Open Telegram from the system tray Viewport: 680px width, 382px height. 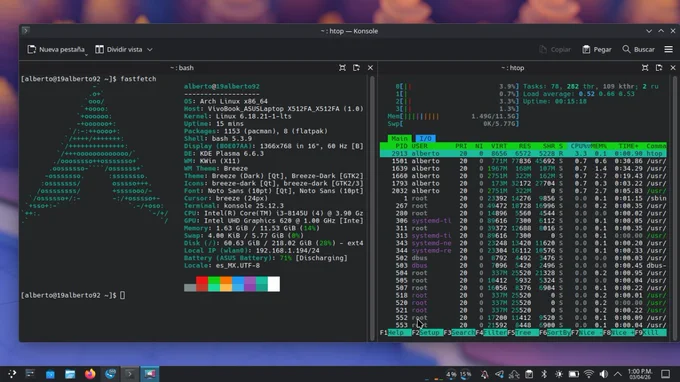click(499, 374)
